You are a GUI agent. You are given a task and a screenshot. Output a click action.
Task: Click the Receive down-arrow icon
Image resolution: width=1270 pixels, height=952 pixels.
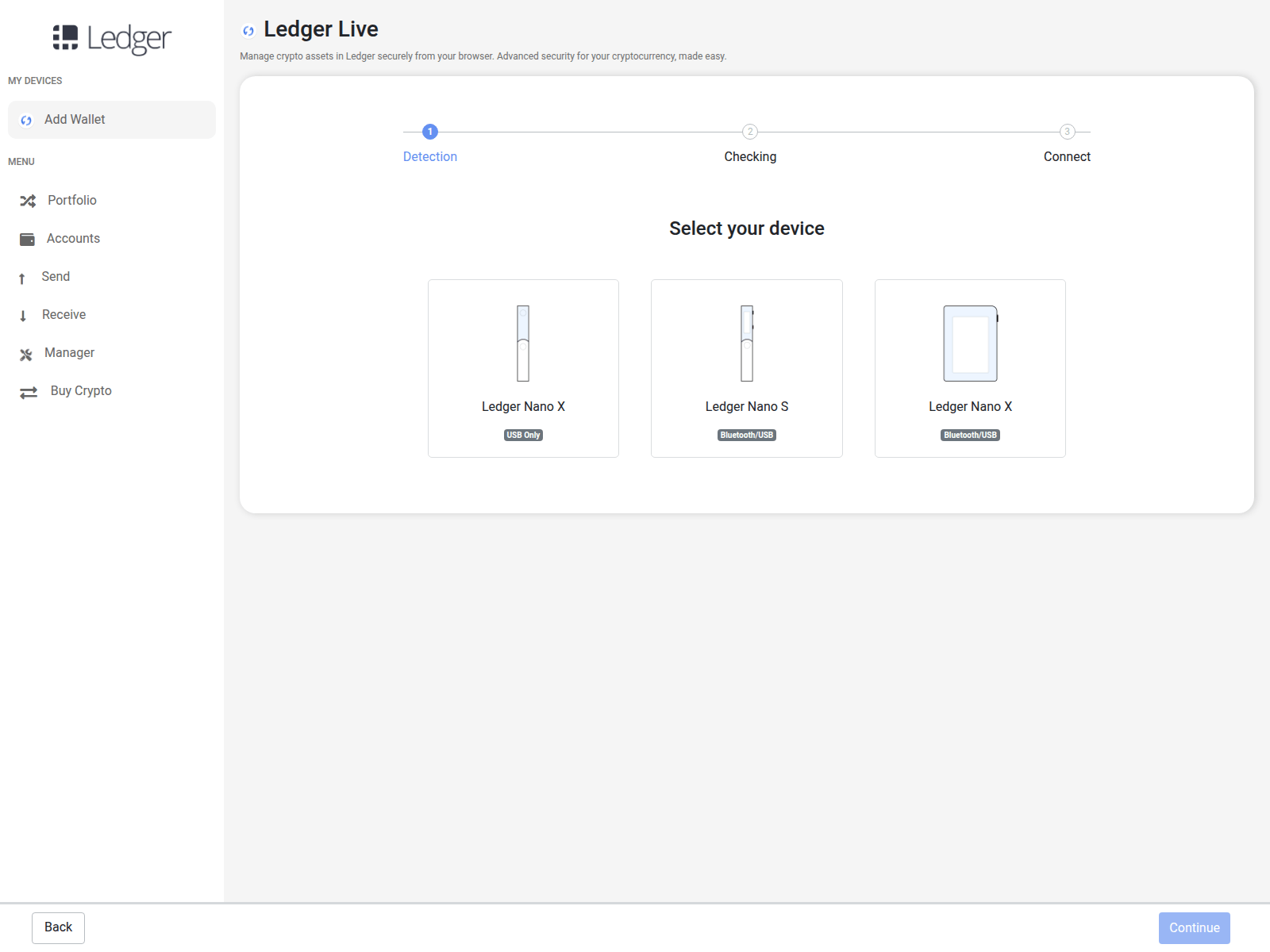pos(23,316)
